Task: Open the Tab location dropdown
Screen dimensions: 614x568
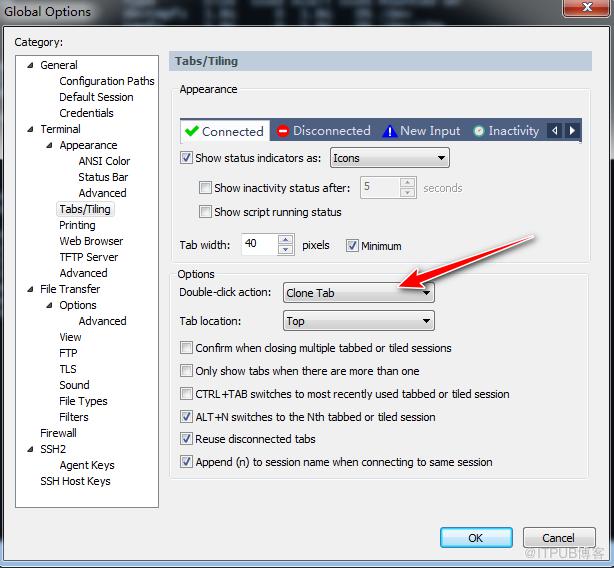Action: point(358,321)
